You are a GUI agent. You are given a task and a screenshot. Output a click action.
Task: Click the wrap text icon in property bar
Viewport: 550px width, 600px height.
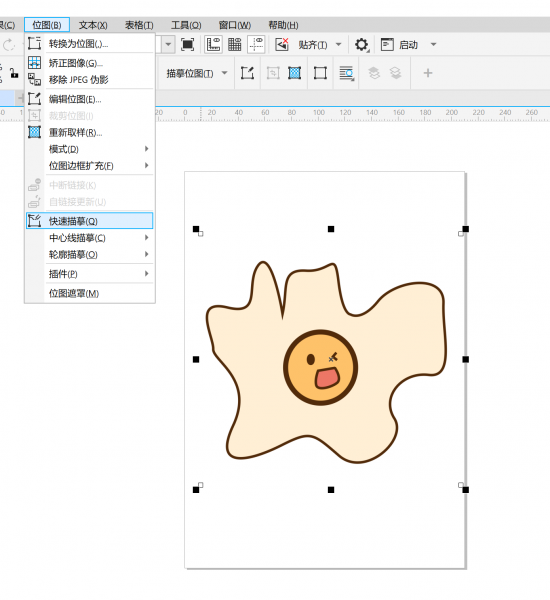click(346, 73)
